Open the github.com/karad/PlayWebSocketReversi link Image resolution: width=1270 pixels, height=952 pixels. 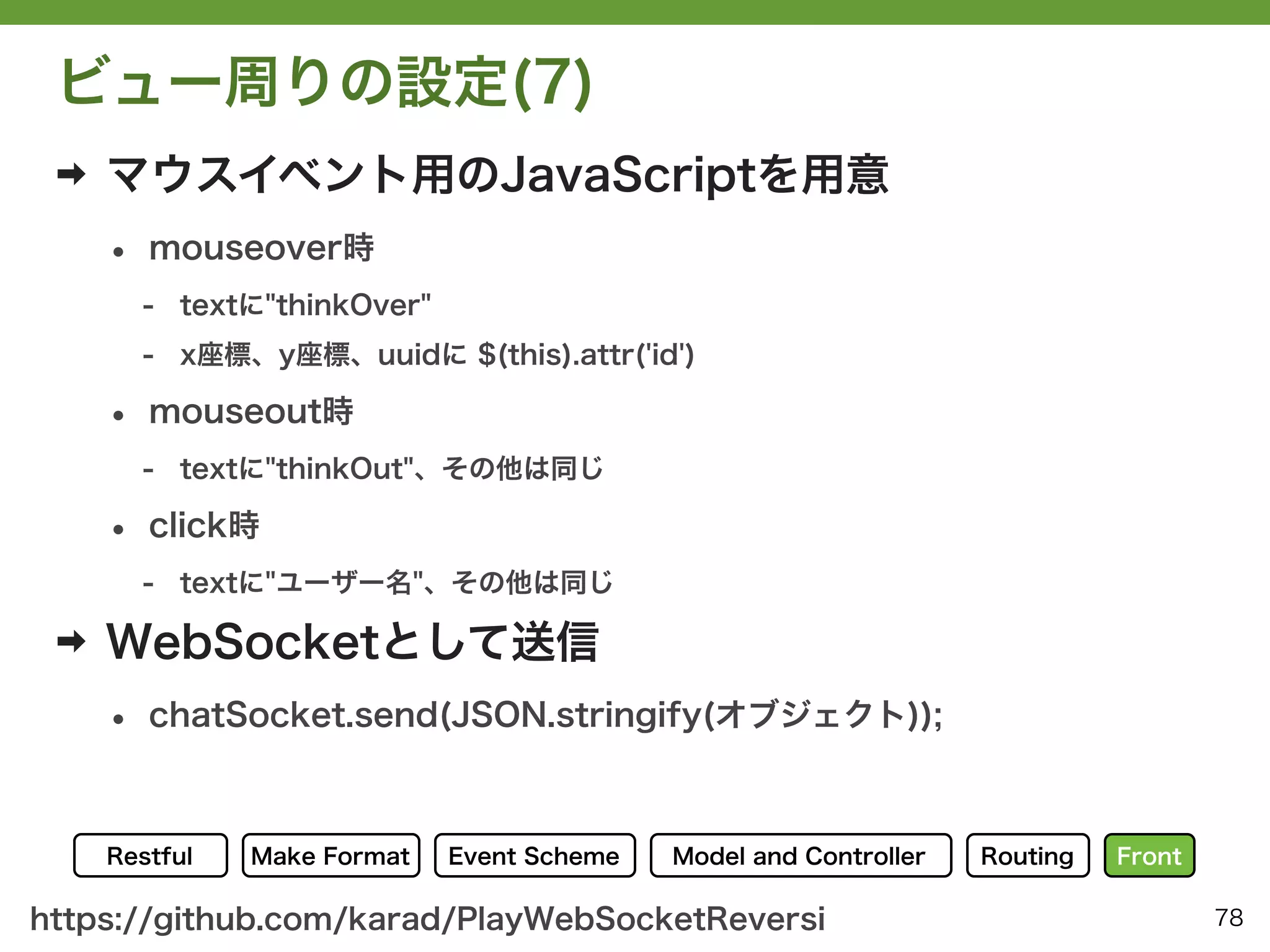point(427,919)
